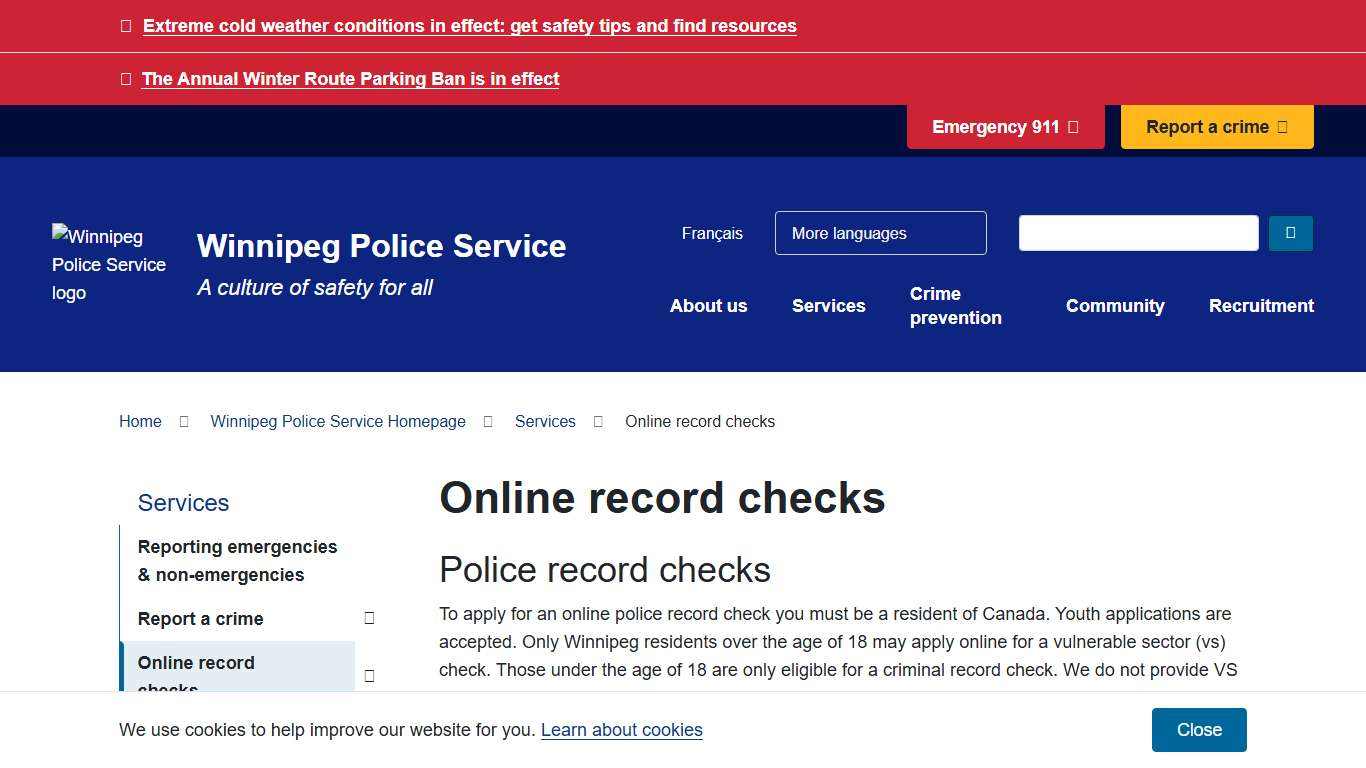This screenshot has width=1366, height=768.
Task: Open the Community menu
Action: [1115, 306]
